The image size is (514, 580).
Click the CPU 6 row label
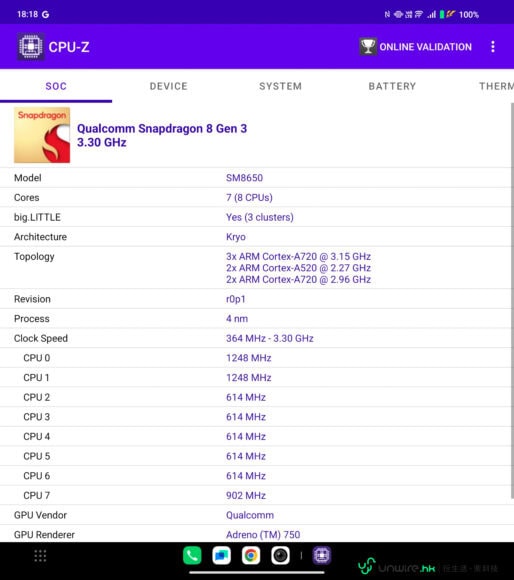click(x=37, y=475)
